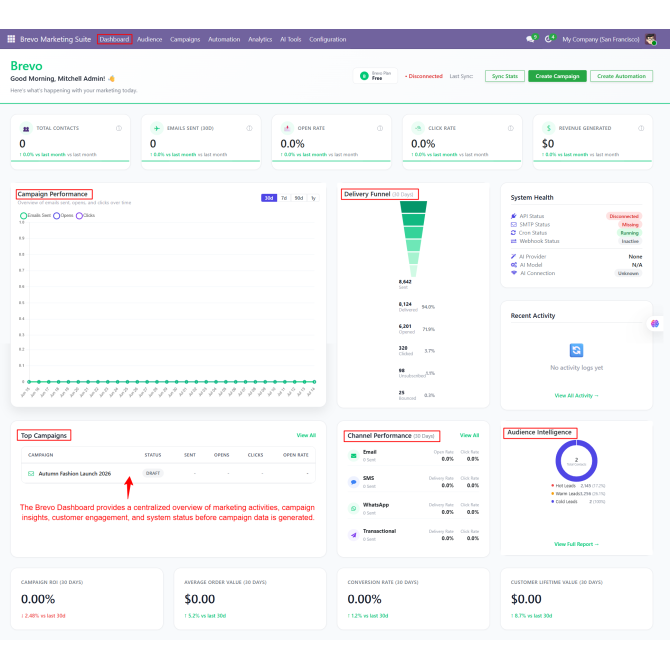Image resolution: width=670 pixels, height=670 pixels.
Task: Click the Brevo Marketing Suite title
Action: 56,39
